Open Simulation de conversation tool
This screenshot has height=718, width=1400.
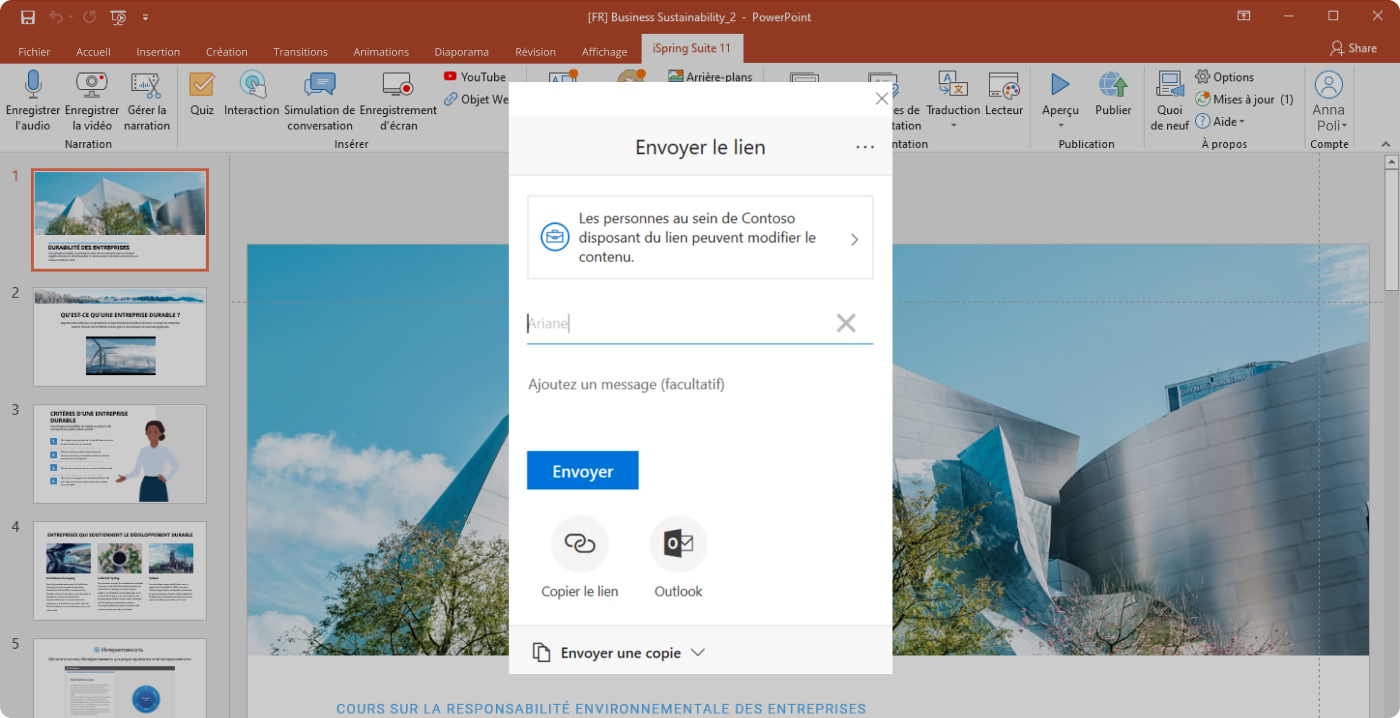pos(319,86)
